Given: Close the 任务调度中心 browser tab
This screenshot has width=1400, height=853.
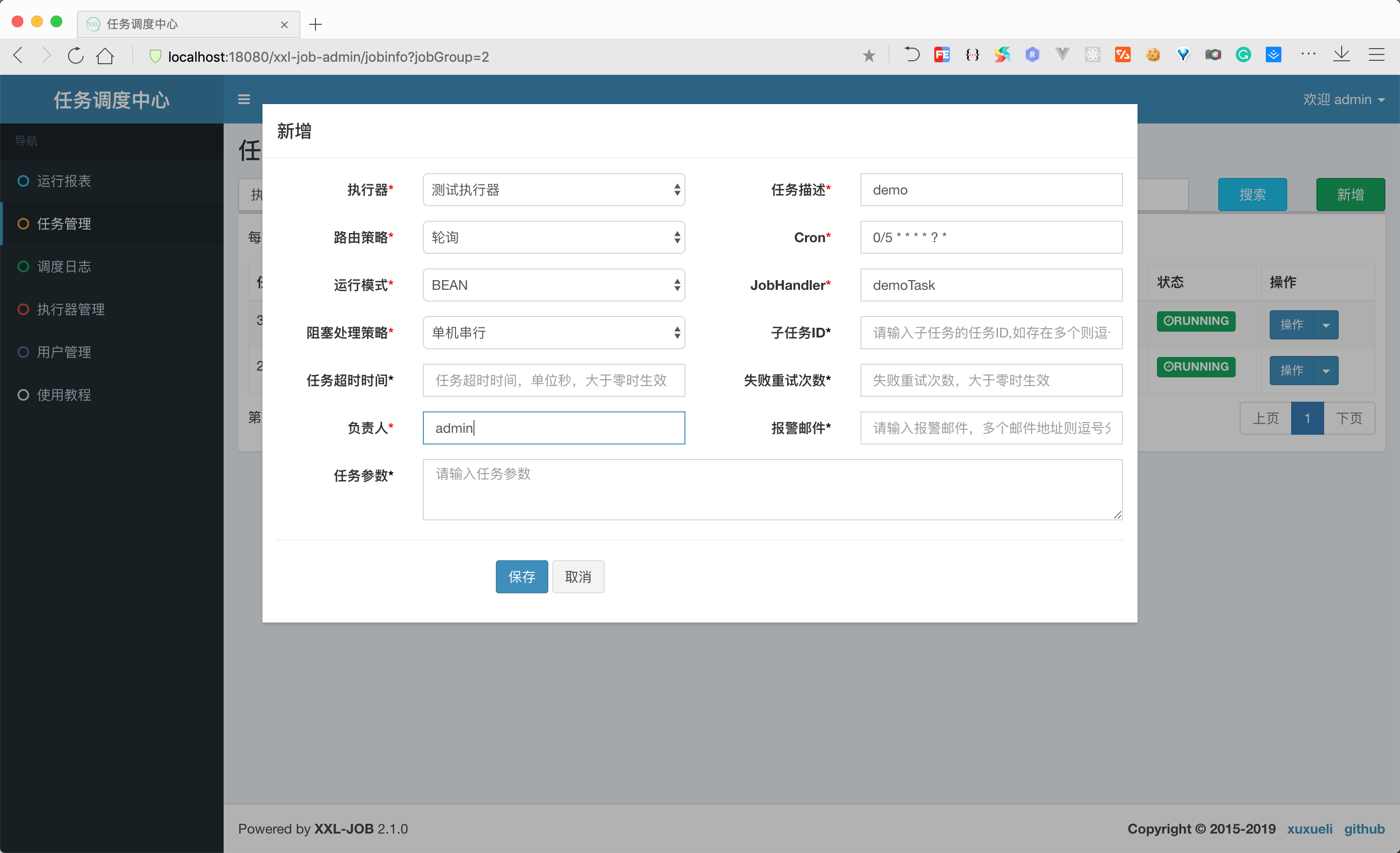Looking at the screenshot, I should coord(284,24).
